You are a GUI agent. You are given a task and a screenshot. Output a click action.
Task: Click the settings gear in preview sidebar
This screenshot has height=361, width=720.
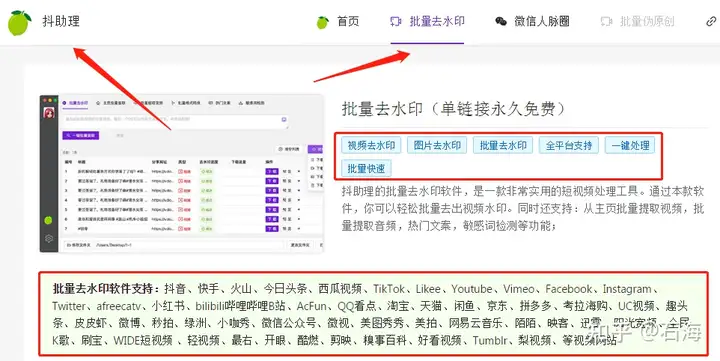click(x=49, y=238)
